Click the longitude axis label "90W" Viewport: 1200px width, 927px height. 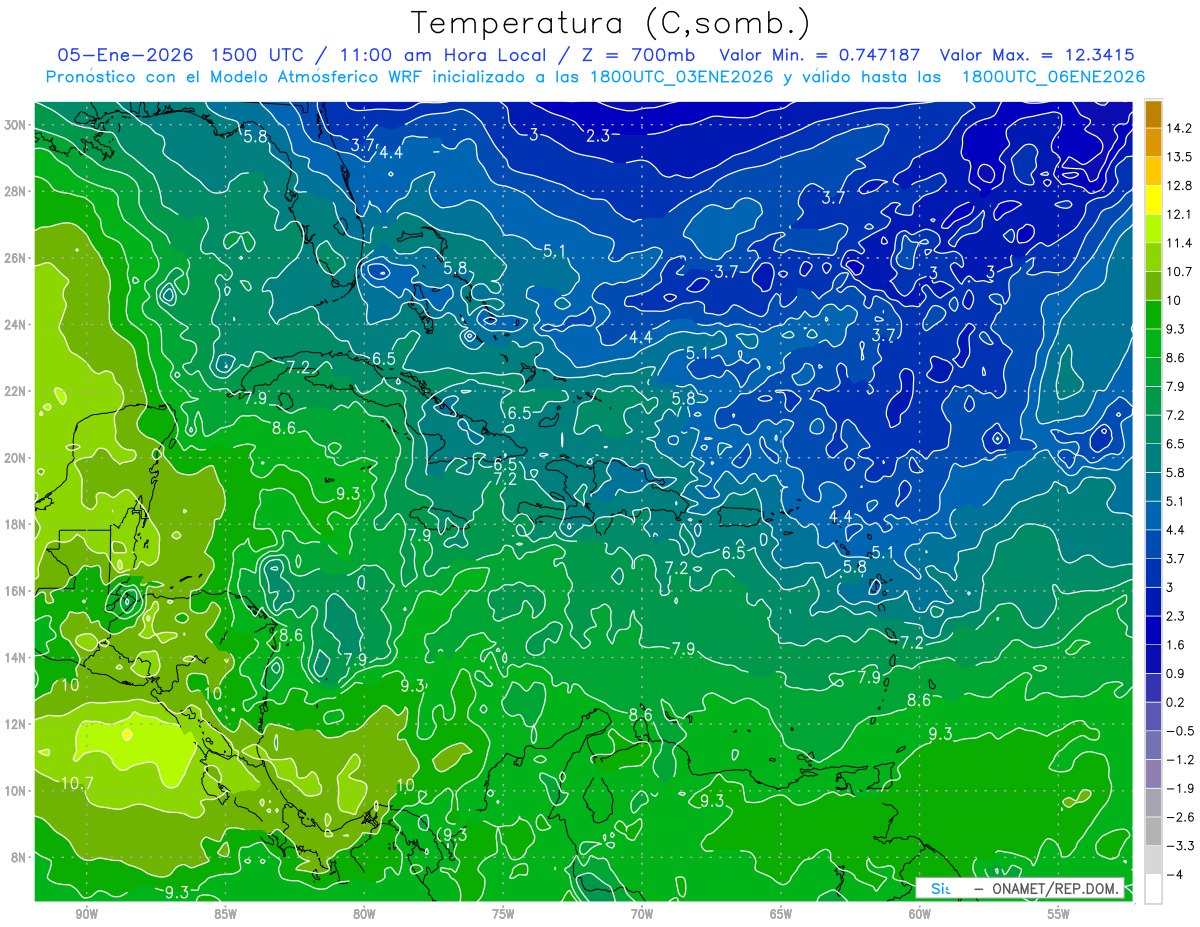click(87, 914)
